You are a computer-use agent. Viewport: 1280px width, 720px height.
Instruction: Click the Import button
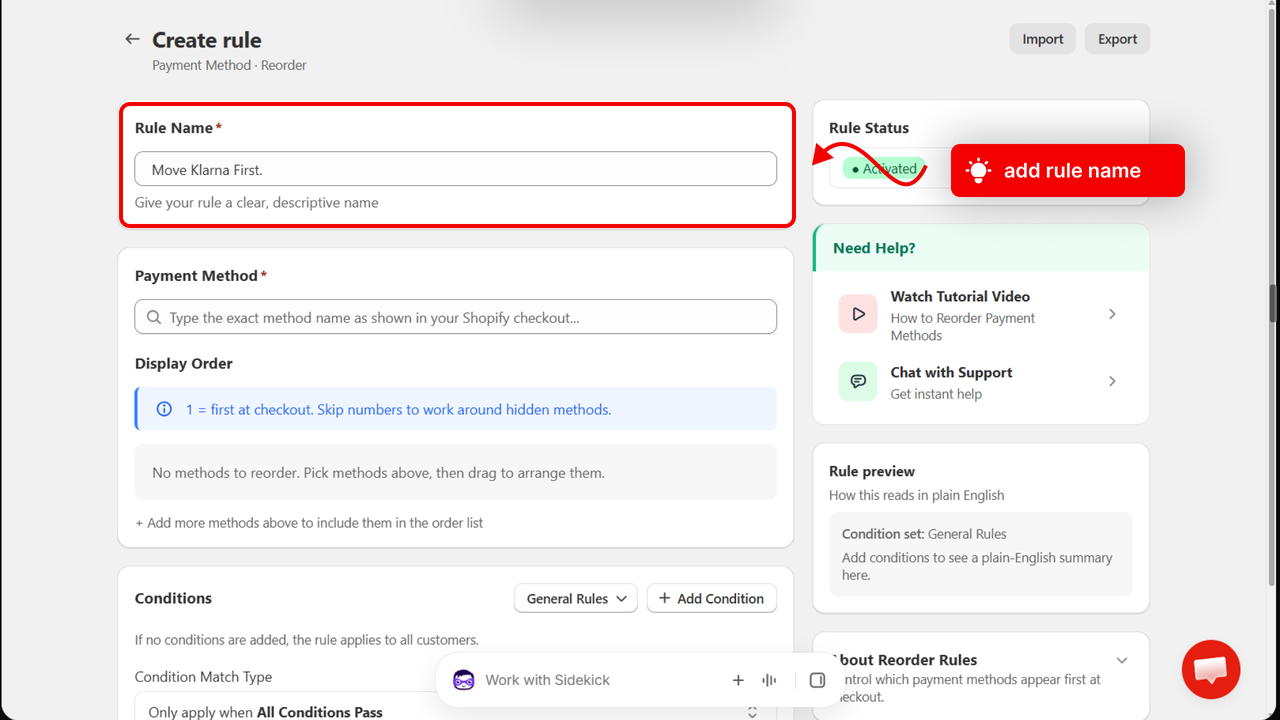[x=1043, y=39]
